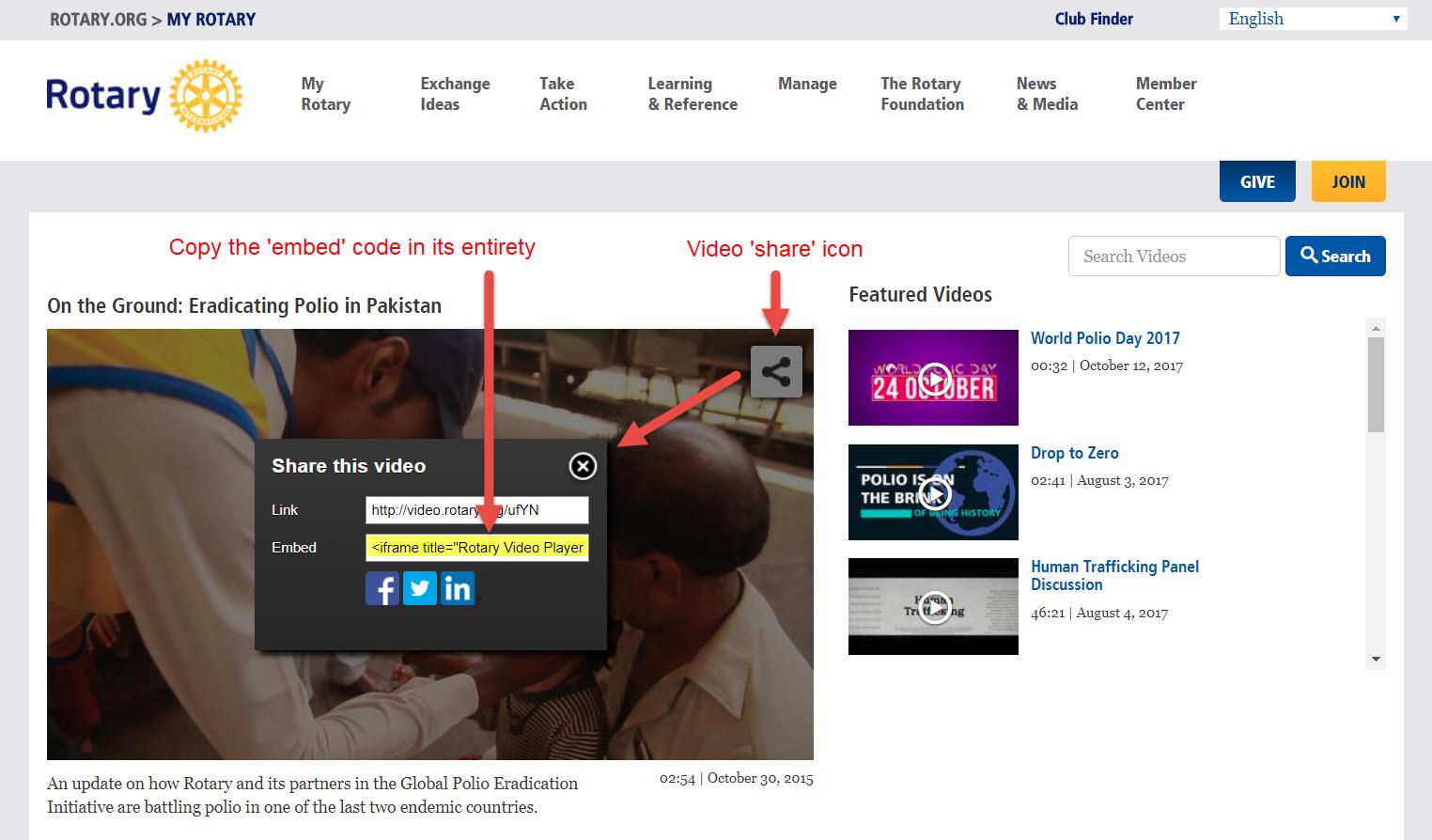Click the video share icon
This screenshot has width=1432, height=840.
pyautogui.click(x=776, y=371)
